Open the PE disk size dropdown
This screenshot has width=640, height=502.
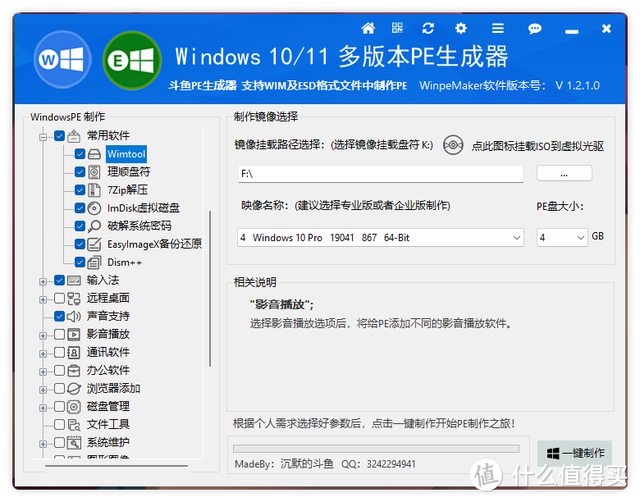(x=562, y=238)
